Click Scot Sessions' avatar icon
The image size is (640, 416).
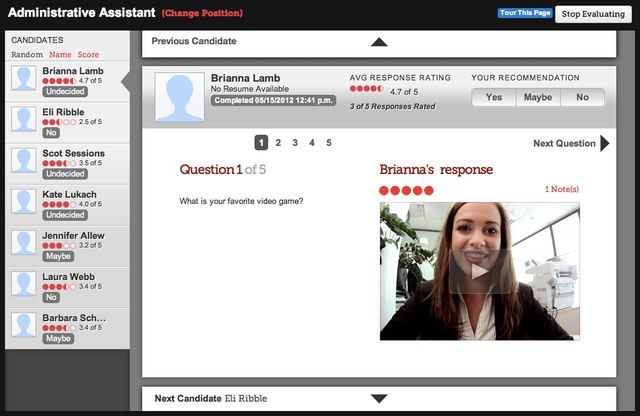[25, 162]
